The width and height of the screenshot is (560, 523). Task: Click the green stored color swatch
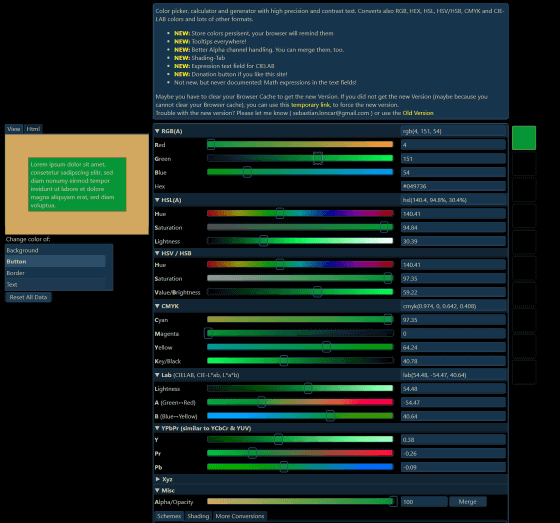(x=524, y=138)
